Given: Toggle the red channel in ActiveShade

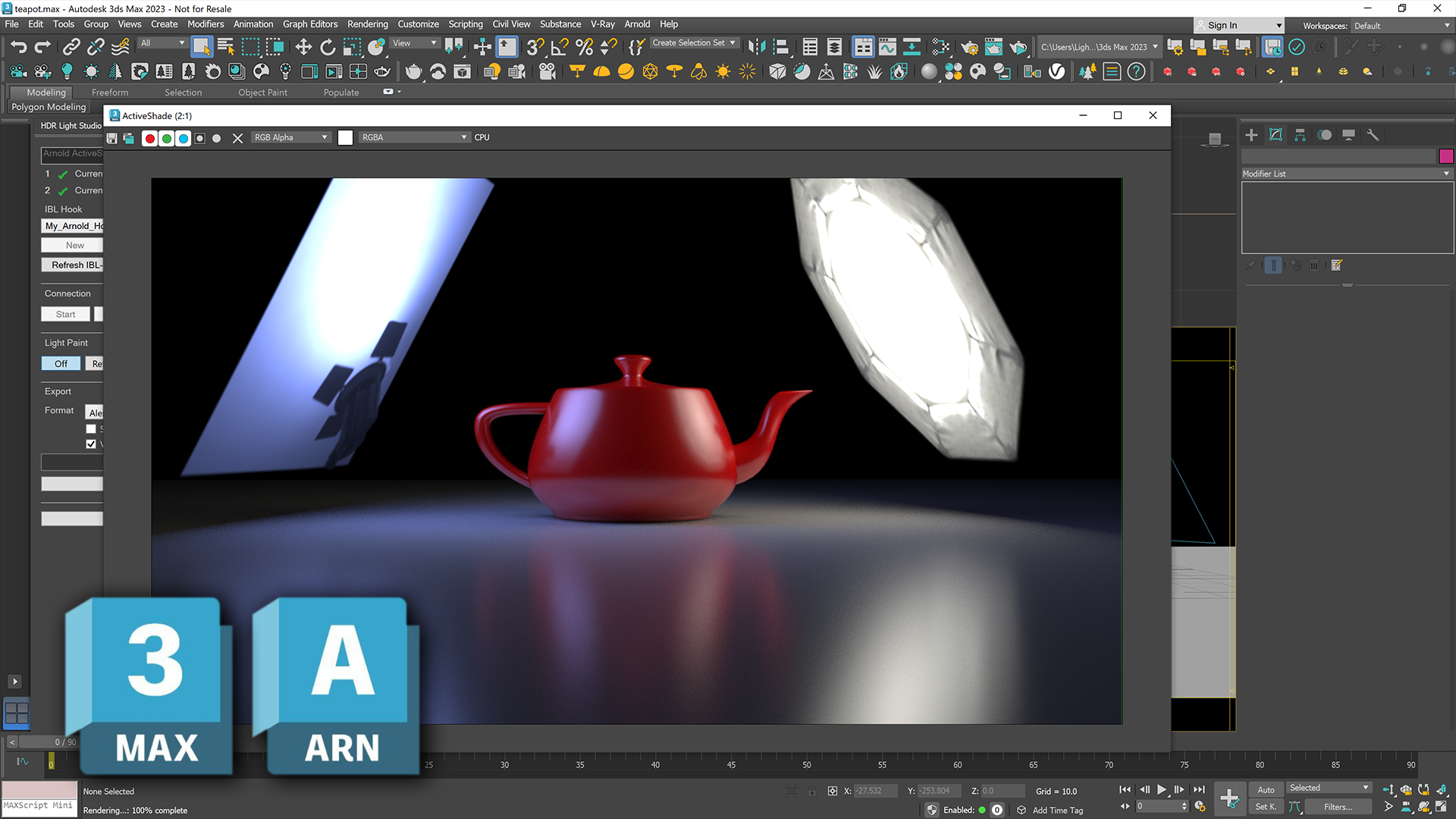Looking at the screenshot, I should (x=150, y=138).
